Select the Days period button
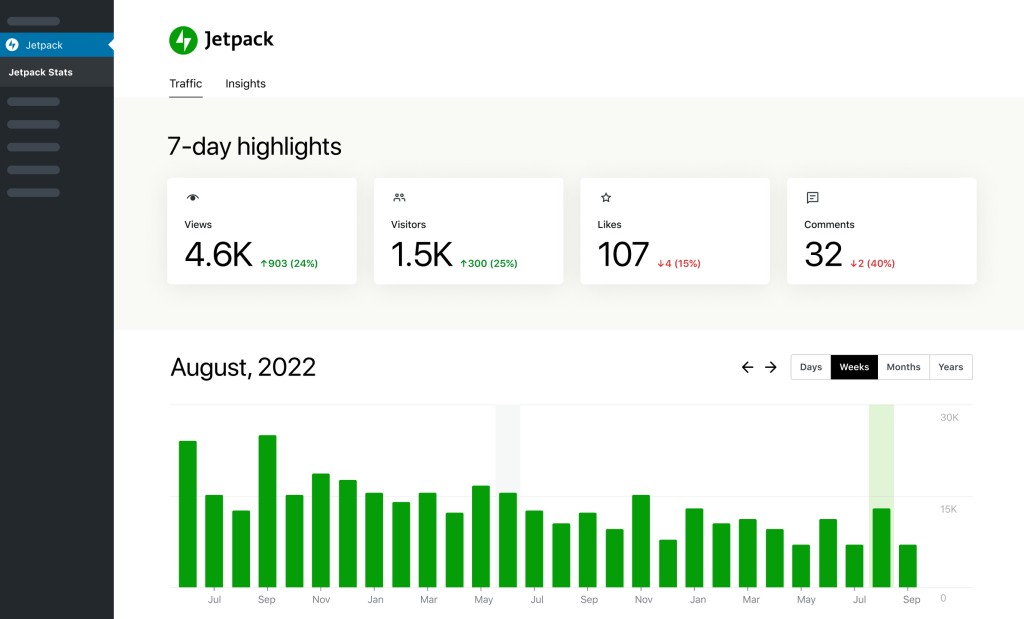Image resolution: width=1024 pixels, height=619 pixels. [x=810, y=367]
